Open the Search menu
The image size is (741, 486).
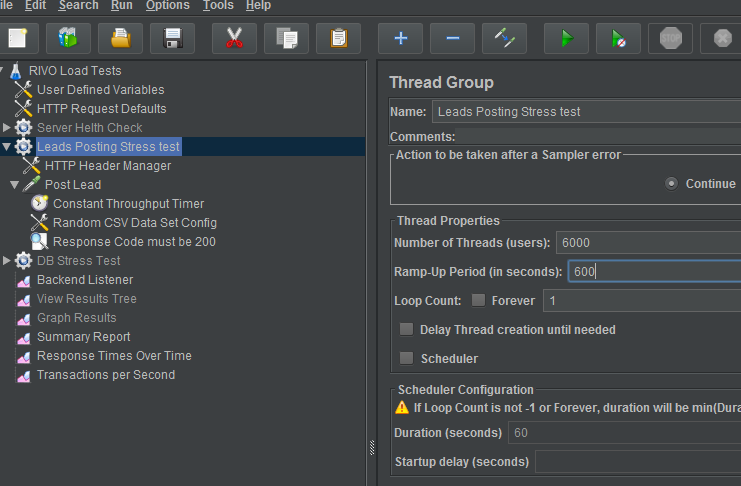[x=78, y=5]
